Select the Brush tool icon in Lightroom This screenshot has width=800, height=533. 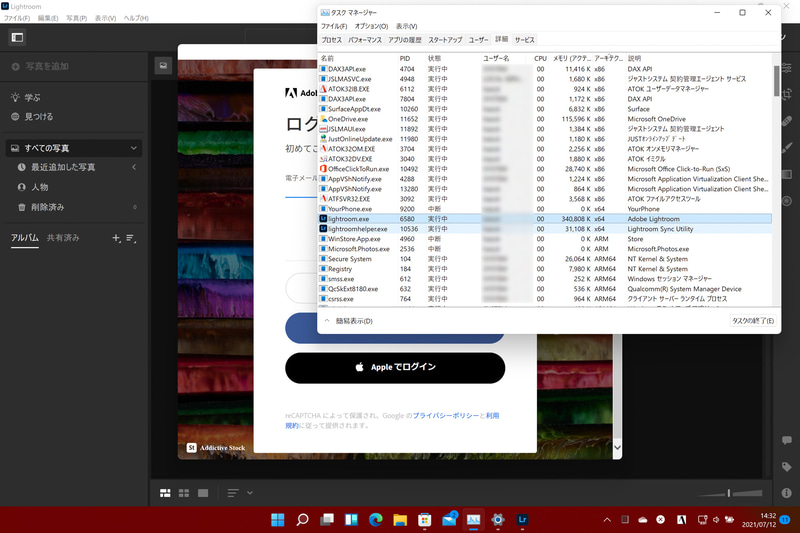(787, 147)
